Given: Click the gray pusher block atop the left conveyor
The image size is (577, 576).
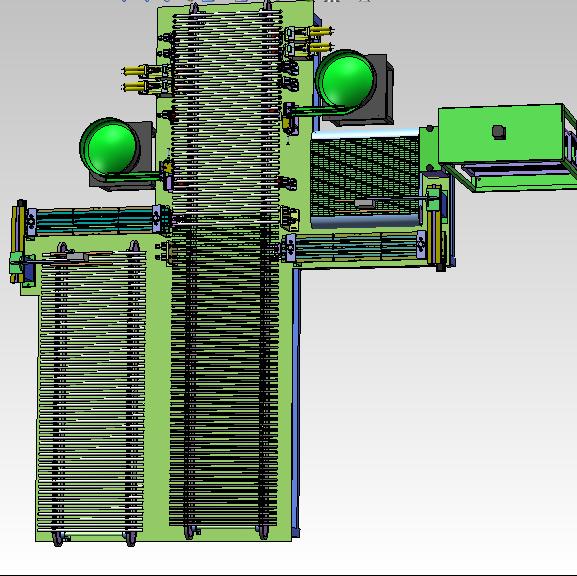Looking at the screenshot, I should [x=76, y=257].
